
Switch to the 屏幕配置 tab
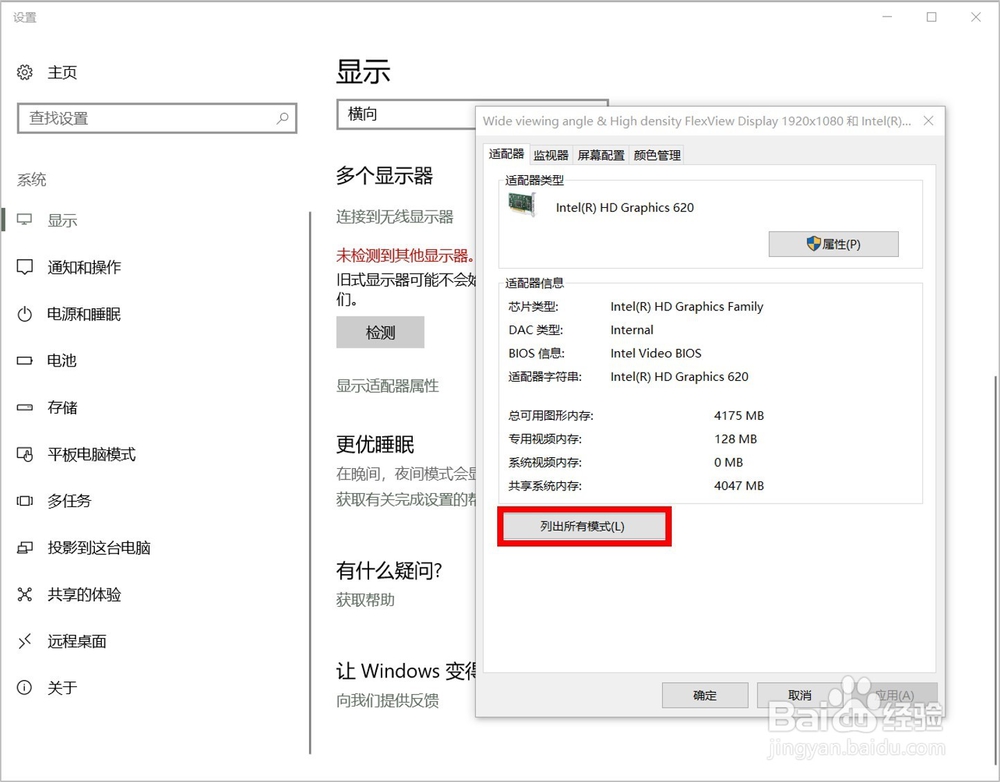[x=601, y=155]
